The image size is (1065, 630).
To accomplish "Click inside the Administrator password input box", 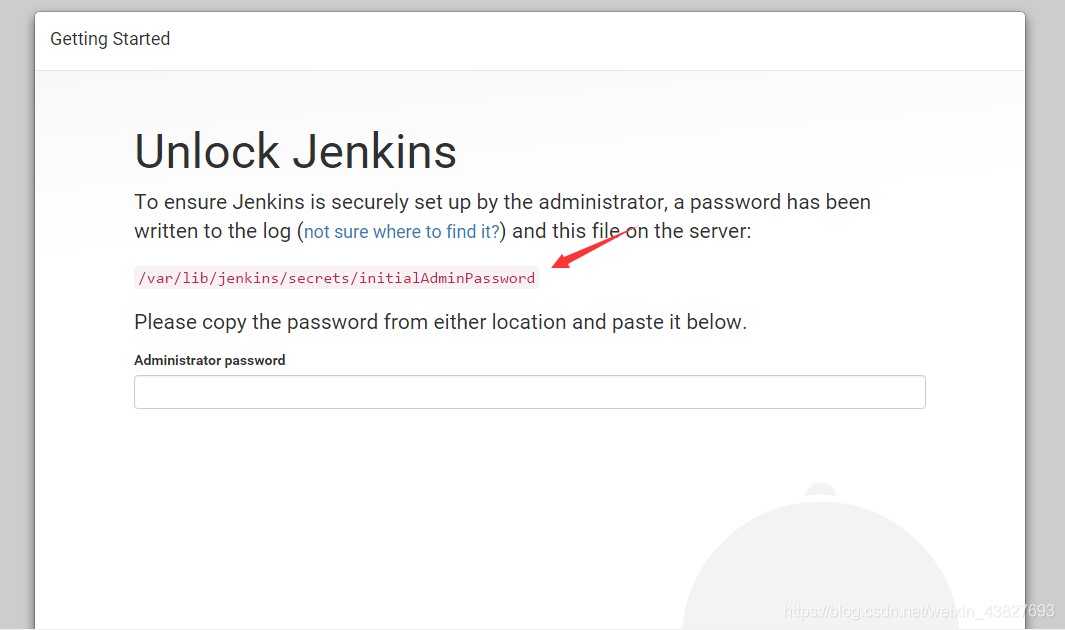I will point(530,392).
